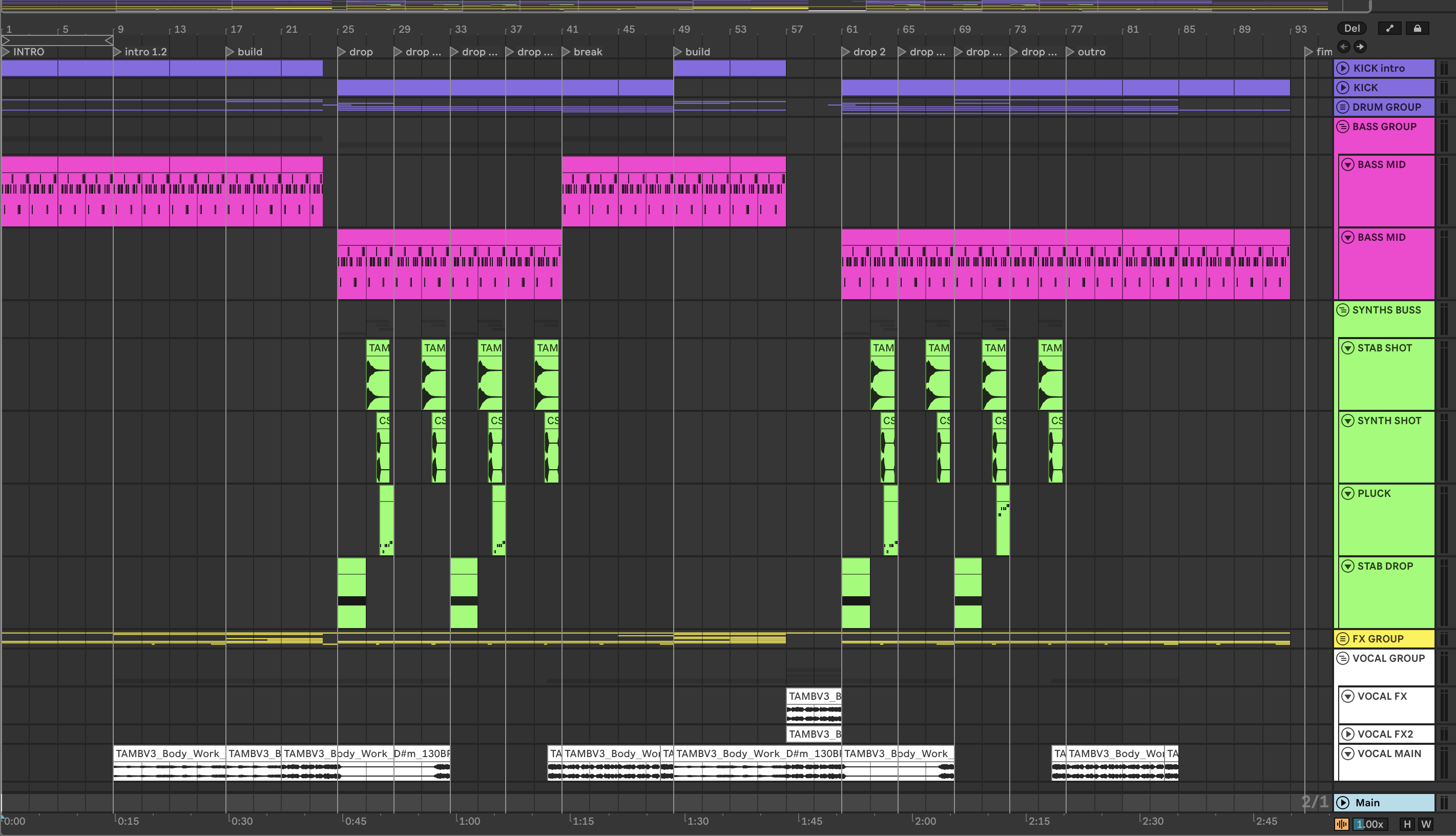This screenshot has width=1456, height=836.
Task: Jump to previous locator arrow
Action: pyautogui.click(x=1344, y=47)
